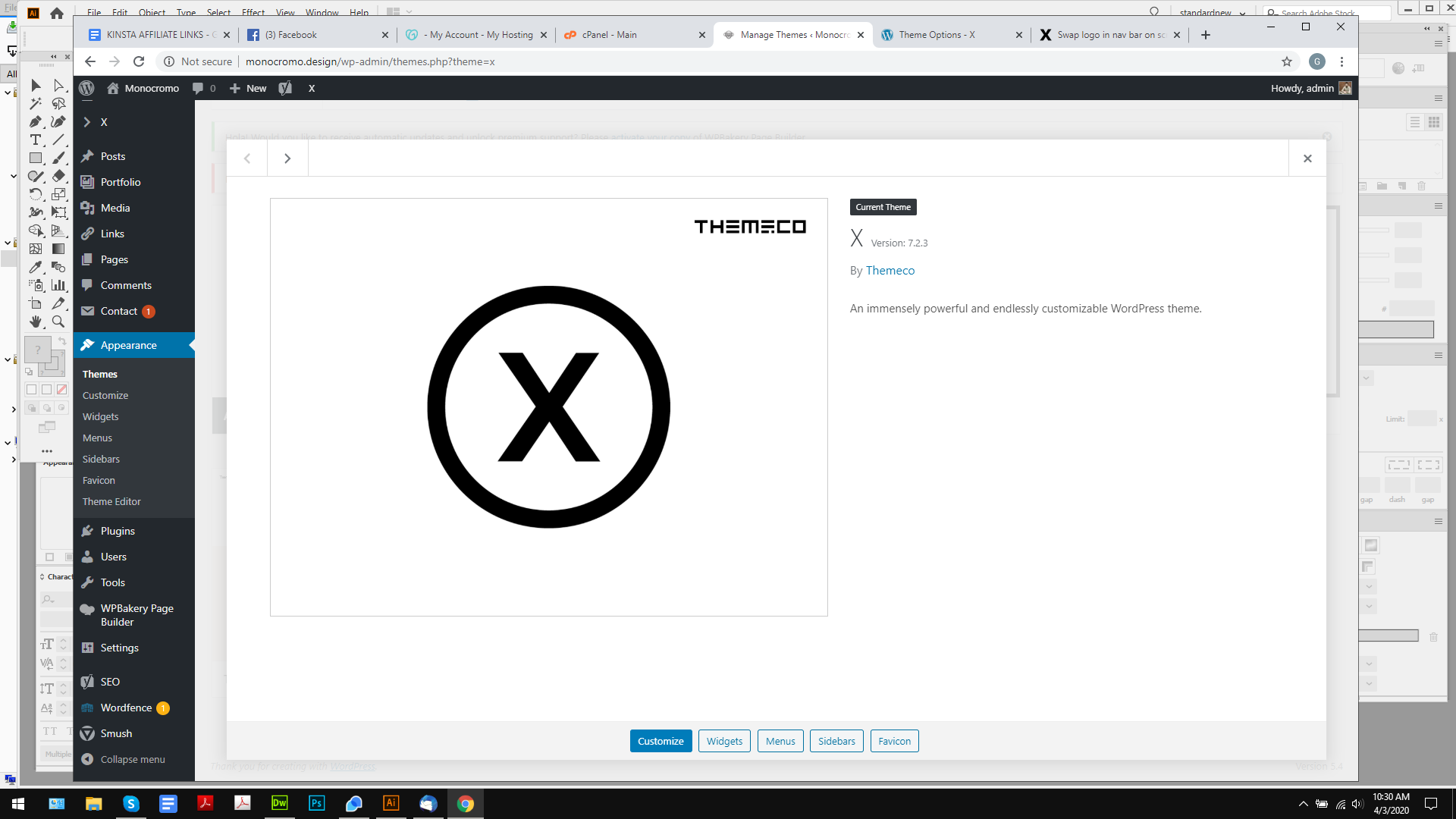This screenshot has height=819, width=1456.
Task: Open the Themeco author link
Action: [x=890, y=271]
